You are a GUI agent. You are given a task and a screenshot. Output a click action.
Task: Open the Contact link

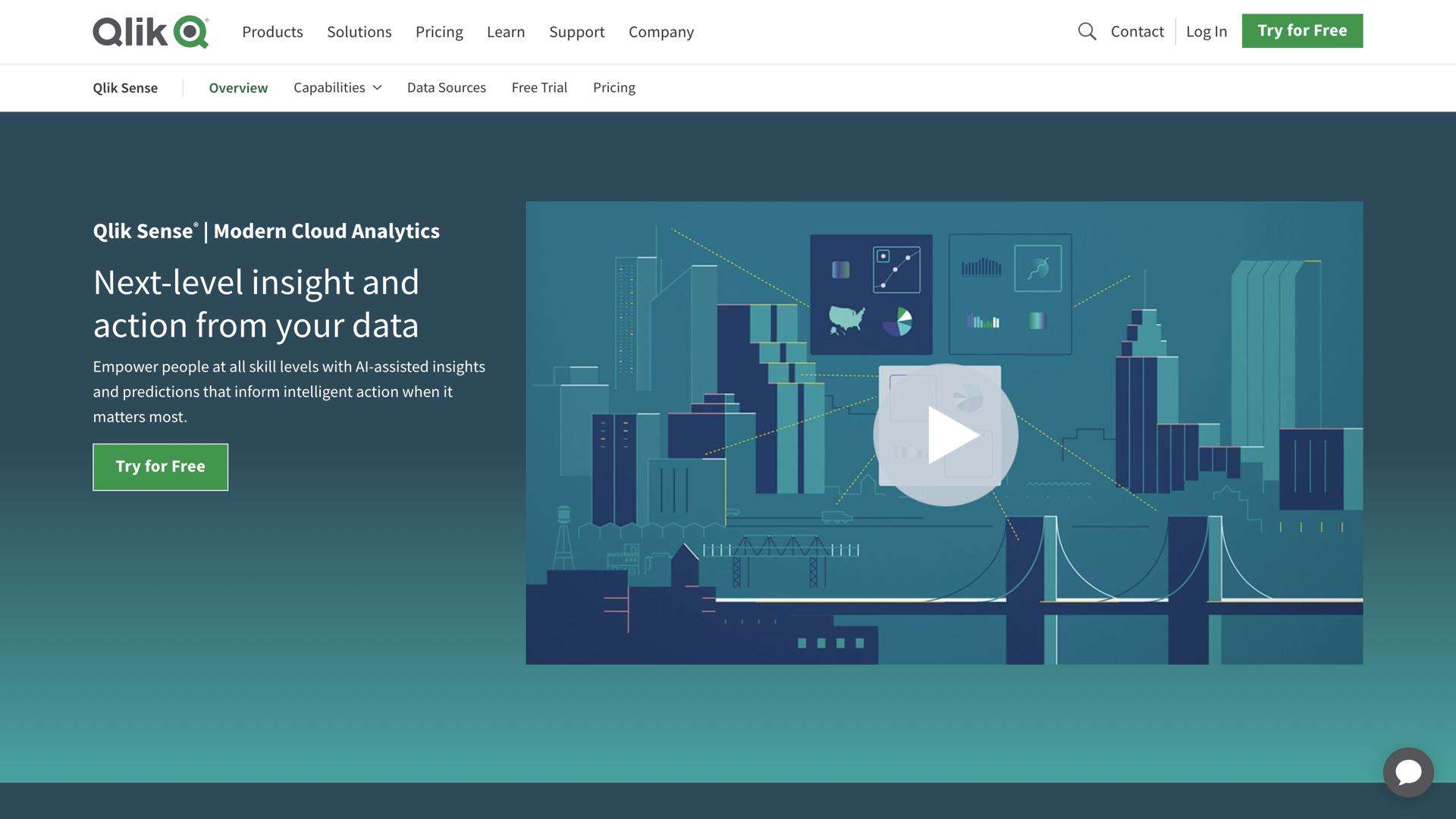1137,32
